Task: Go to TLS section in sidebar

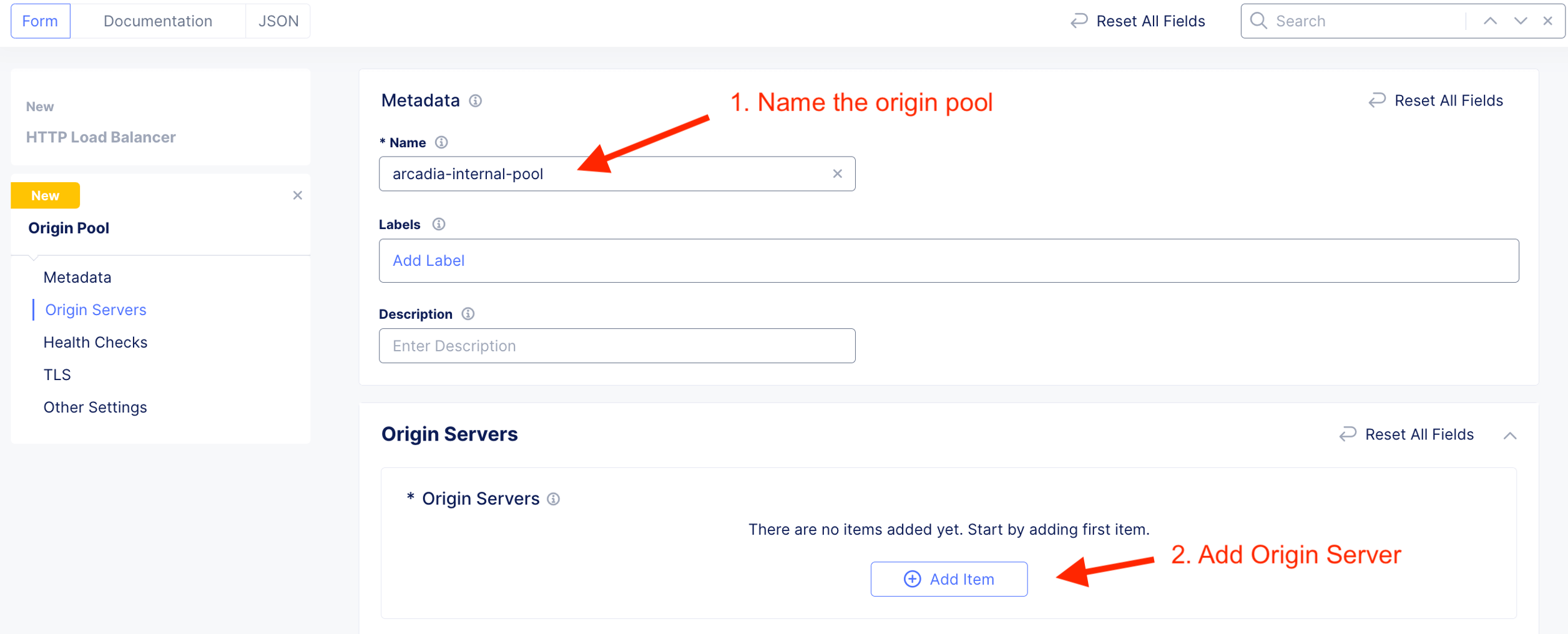Action: [57, 374]
